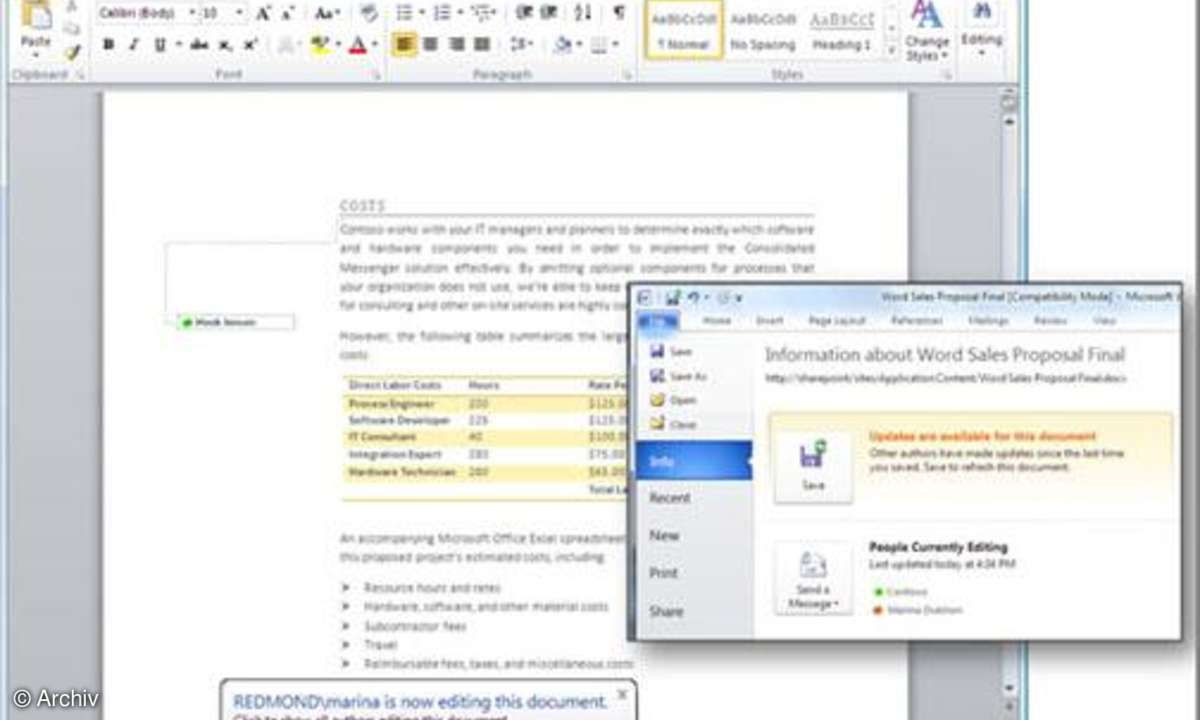Click the Send a Message envelope icon
1200x720 pixels.
(x=813, y=566)
